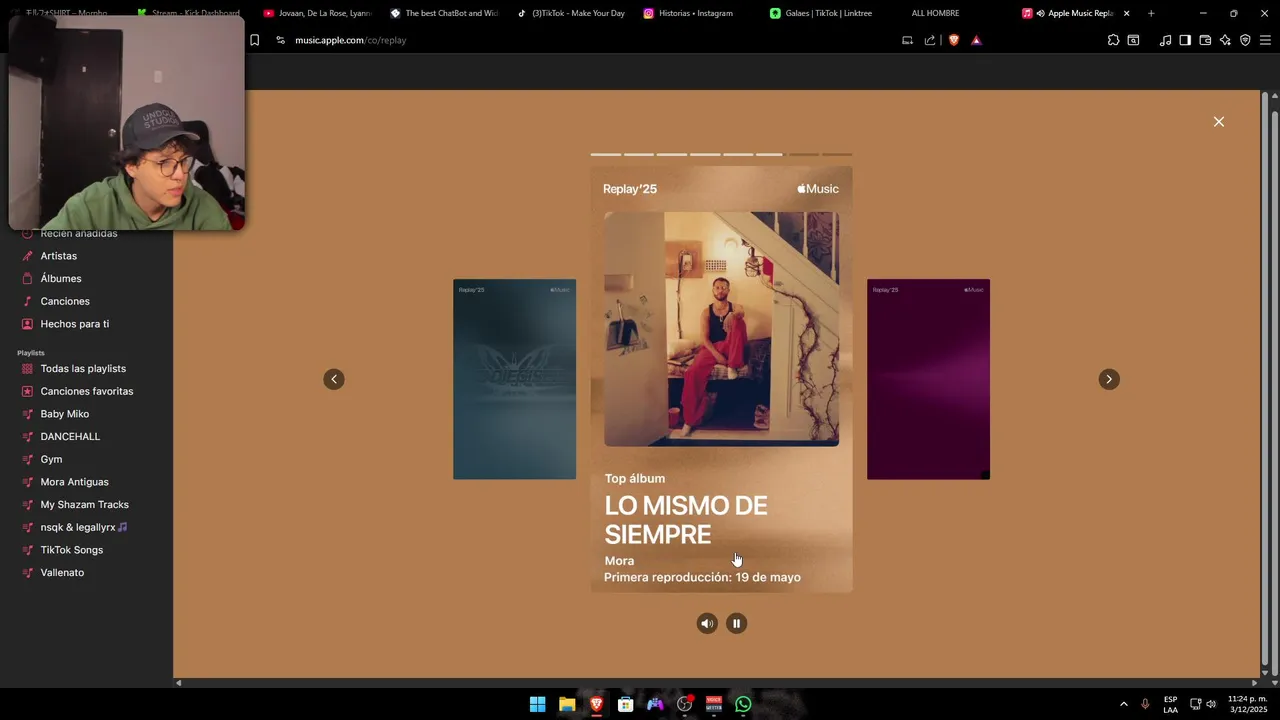Click the Lo Mismo de Siempre album cover

(x=721, y=328)
